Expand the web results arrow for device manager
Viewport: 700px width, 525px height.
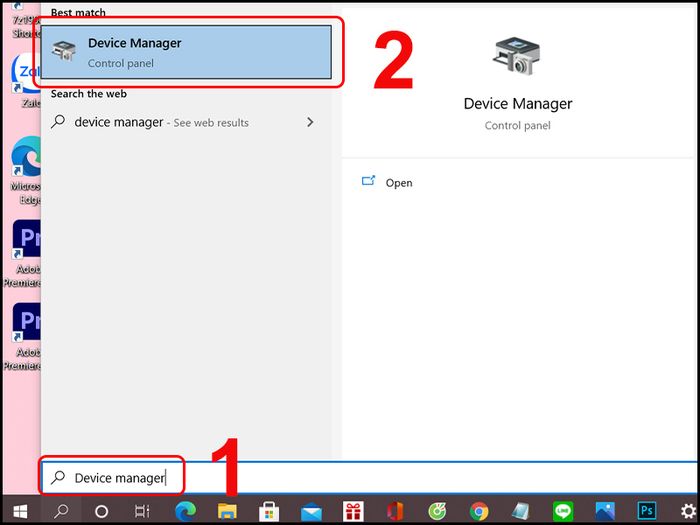tap(310, 122)
